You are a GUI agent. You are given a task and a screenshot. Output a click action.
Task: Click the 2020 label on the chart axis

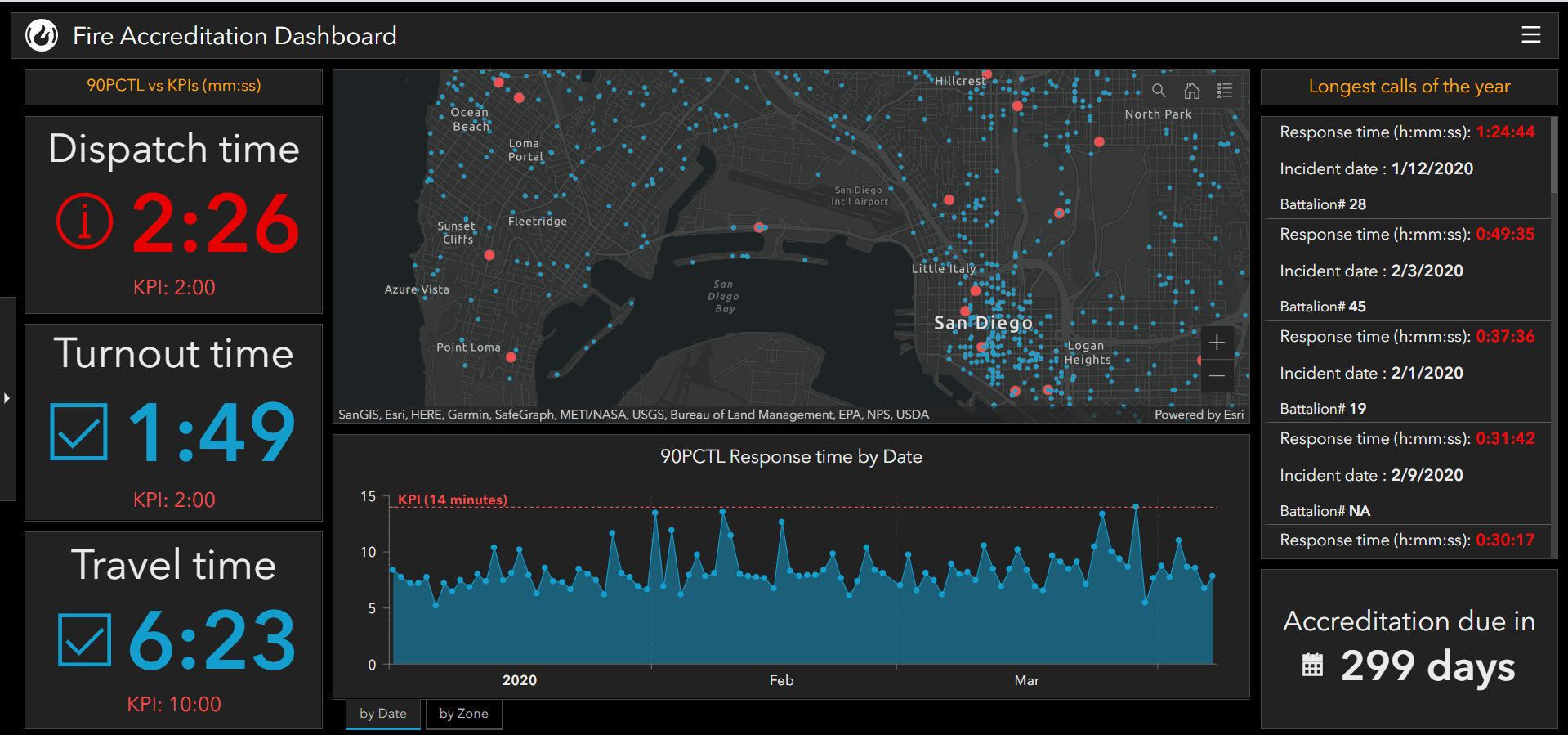click(x=520, y=680)
